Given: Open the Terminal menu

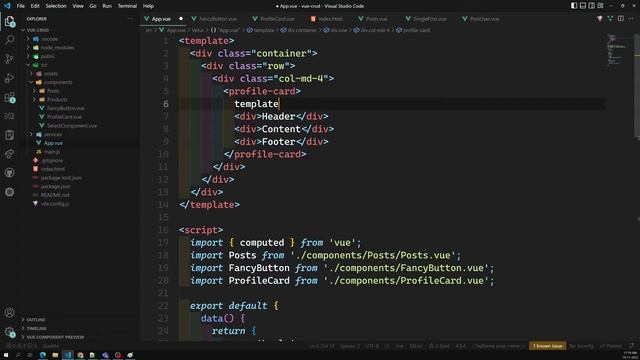Looking at the screenshot, I should coord(127,6).
